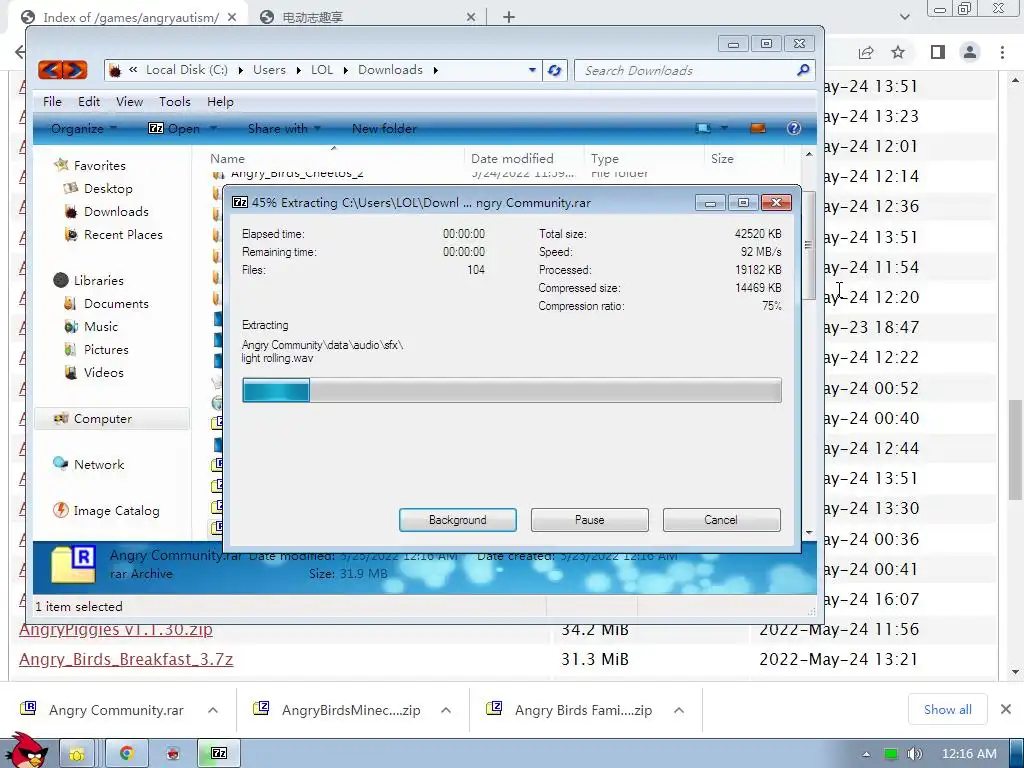Close the Chrome downloads bar

point(1006,709)
